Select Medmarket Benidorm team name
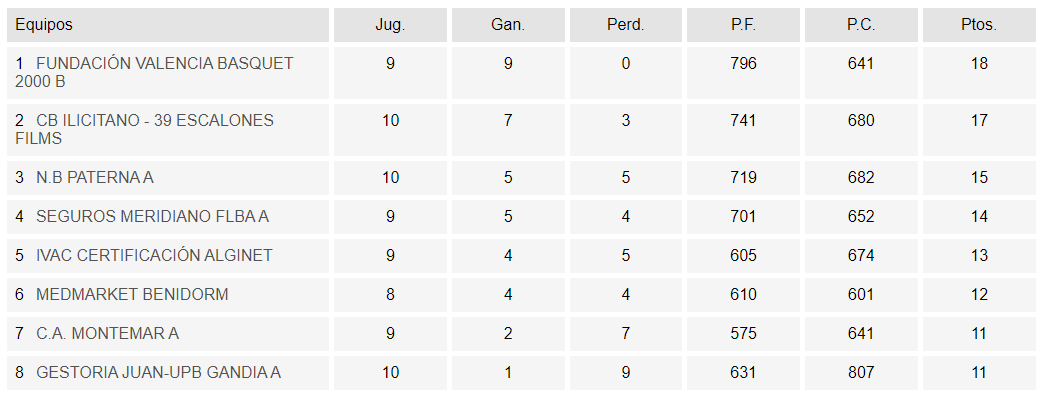This screenshot has width=1041, height=396. (x=132, y=294)
